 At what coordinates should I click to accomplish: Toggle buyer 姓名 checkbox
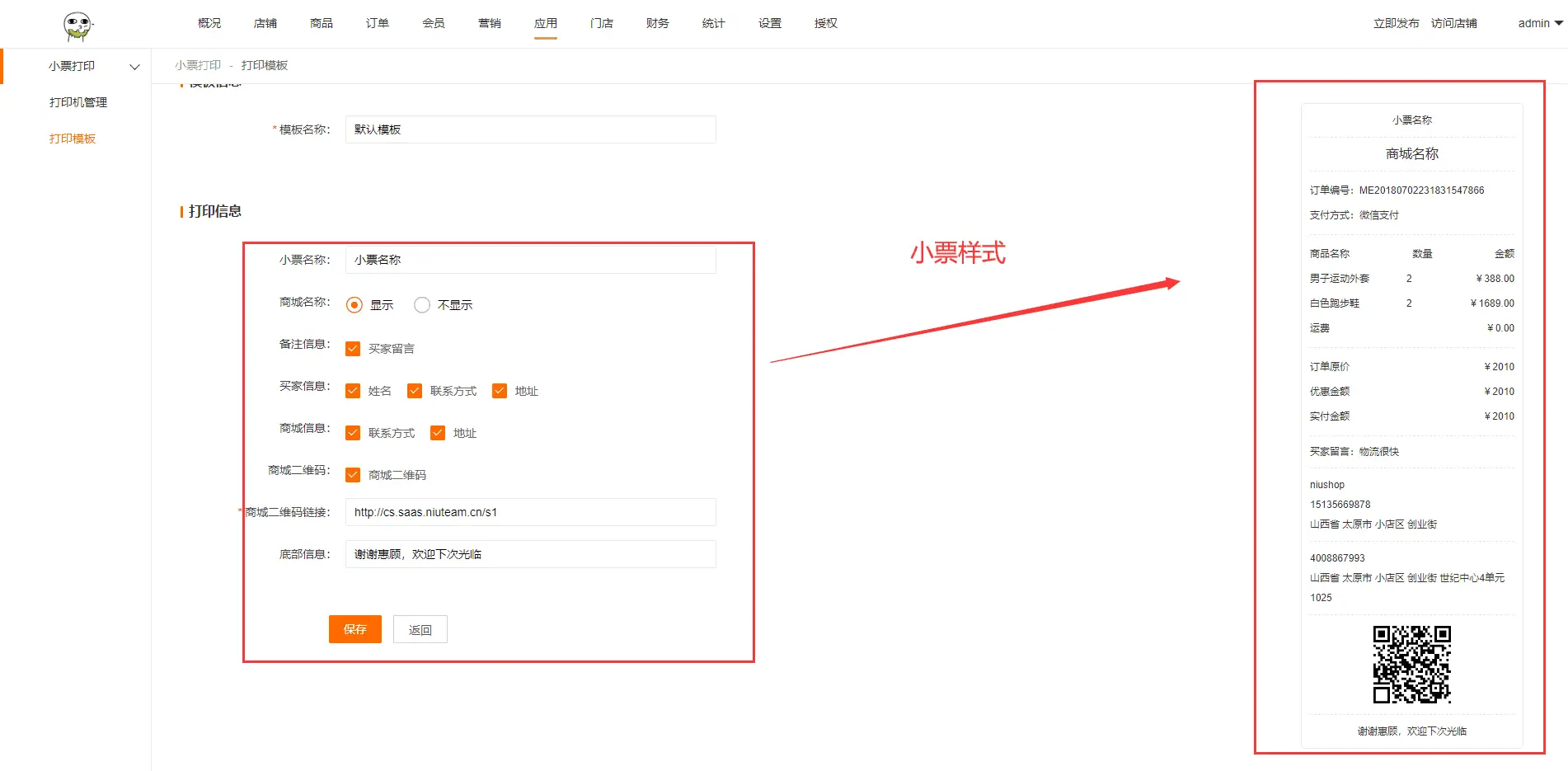(x=353, y=391)
